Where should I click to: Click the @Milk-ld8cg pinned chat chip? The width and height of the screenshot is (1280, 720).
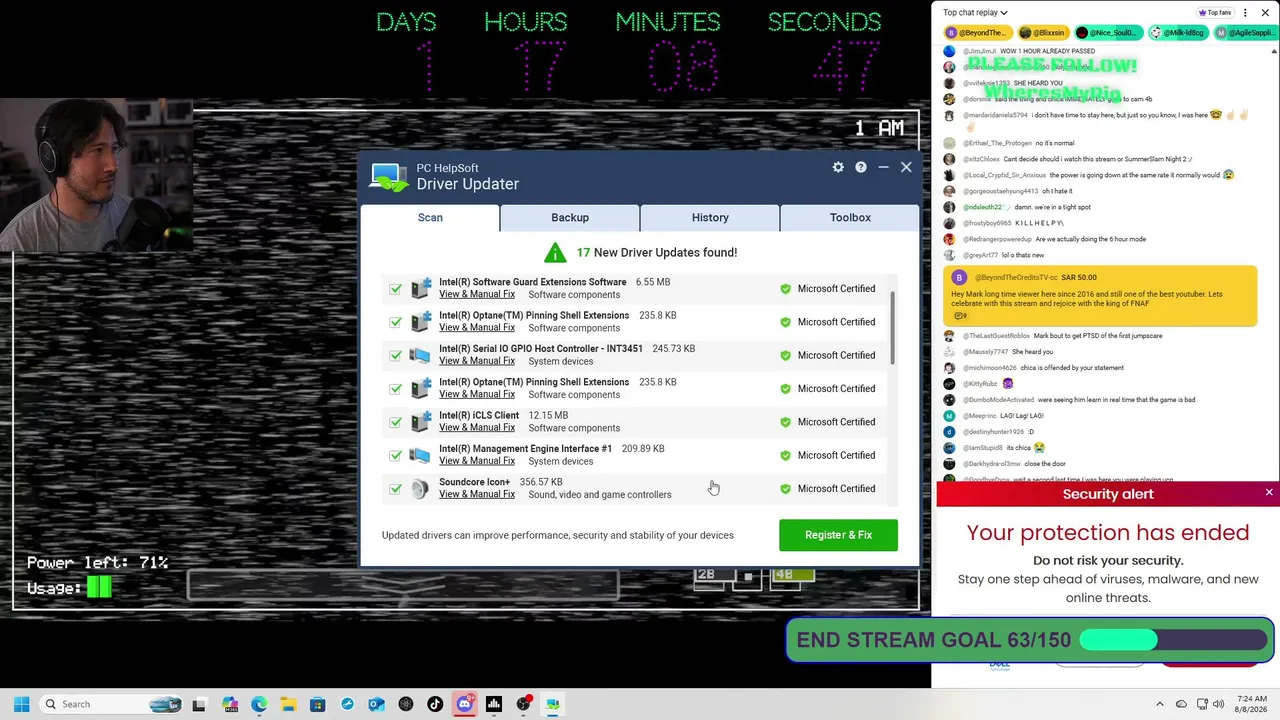click(x=1178, y=33)
